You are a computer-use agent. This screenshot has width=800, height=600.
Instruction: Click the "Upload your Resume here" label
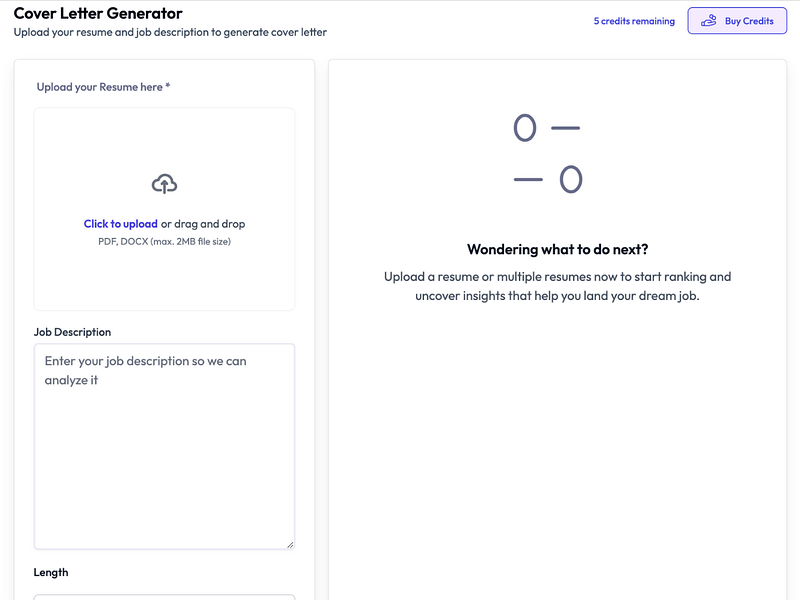(x=103, y=87)
